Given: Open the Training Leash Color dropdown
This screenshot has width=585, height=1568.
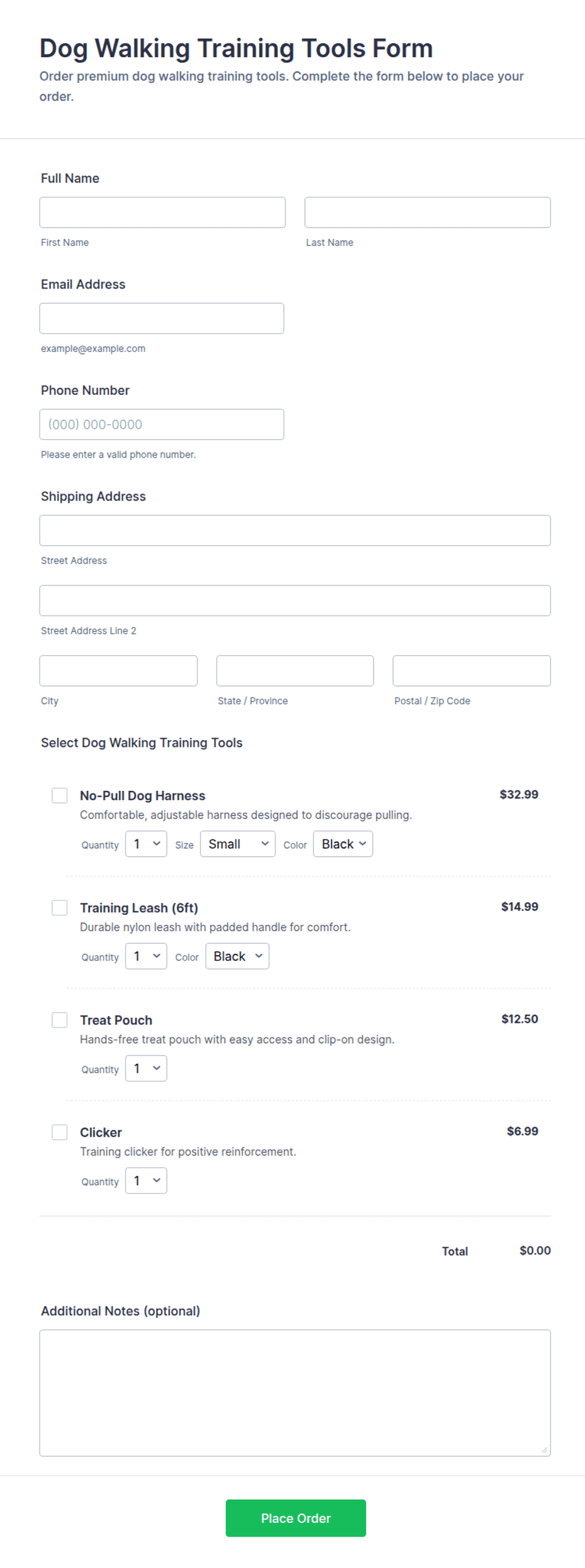Looking at the screenshot, I should click(x=237, y=956).
